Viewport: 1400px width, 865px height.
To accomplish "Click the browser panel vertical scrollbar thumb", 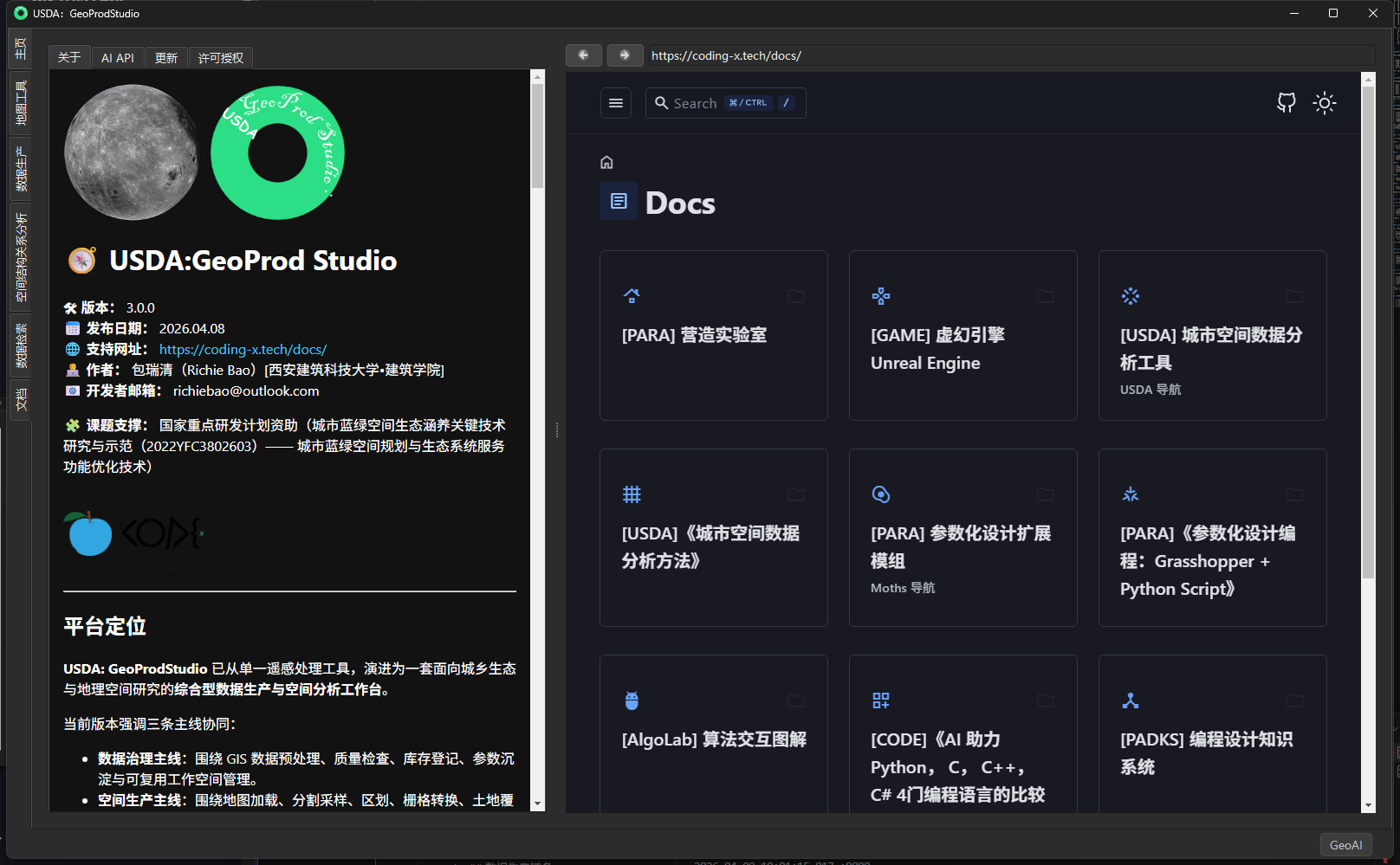I will tap(1369, 332).
